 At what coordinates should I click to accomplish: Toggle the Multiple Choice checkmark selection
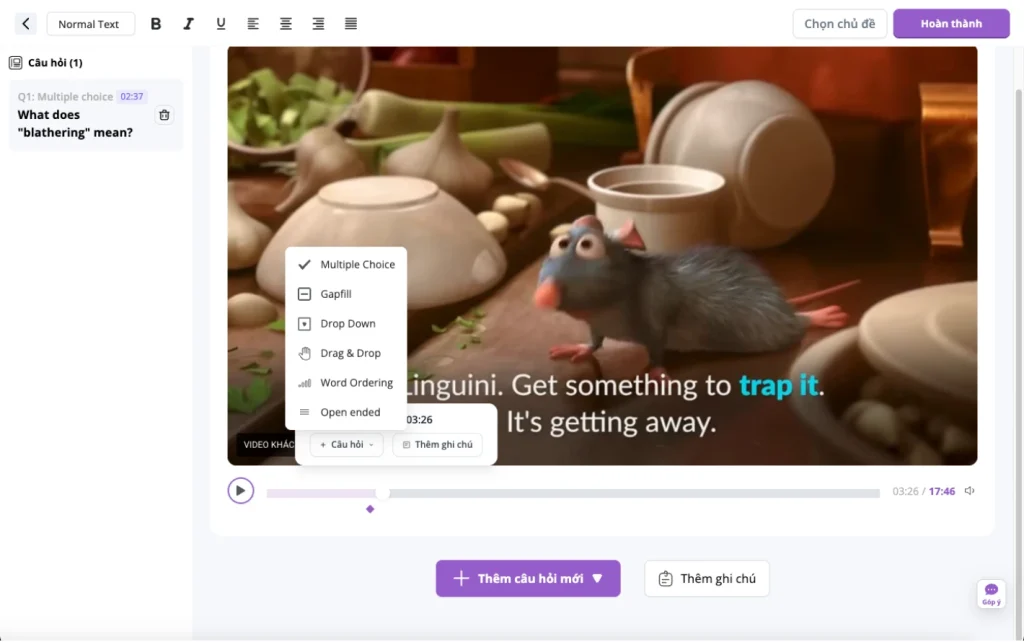pyautogui.click(x=303, y=264)
